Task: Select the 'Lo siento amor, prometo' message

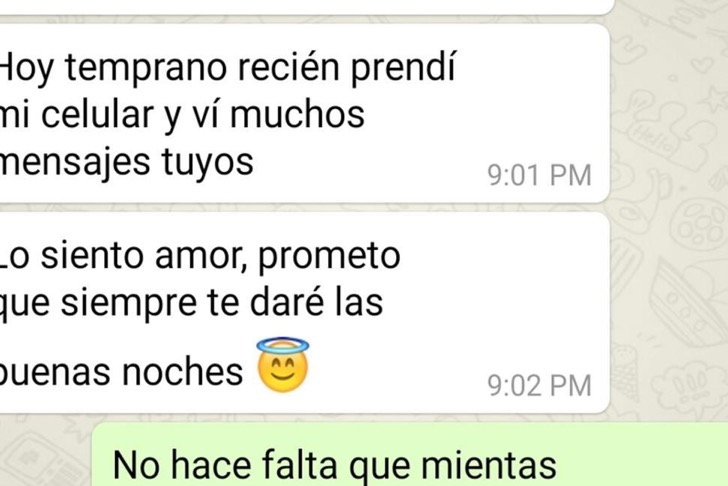Action: [x=304, y=313]
